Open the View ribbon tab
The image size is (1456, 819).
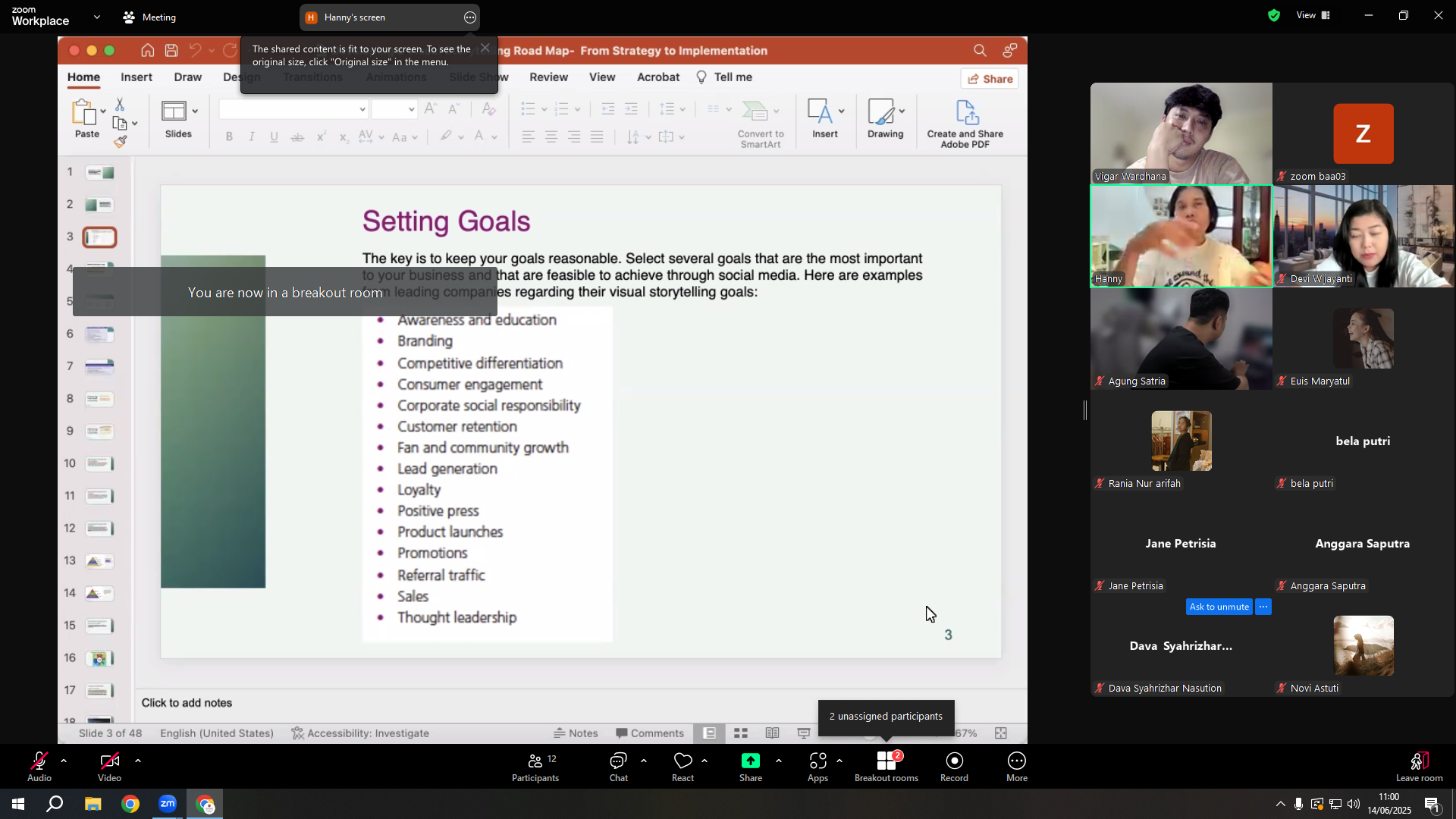[602, 77]
